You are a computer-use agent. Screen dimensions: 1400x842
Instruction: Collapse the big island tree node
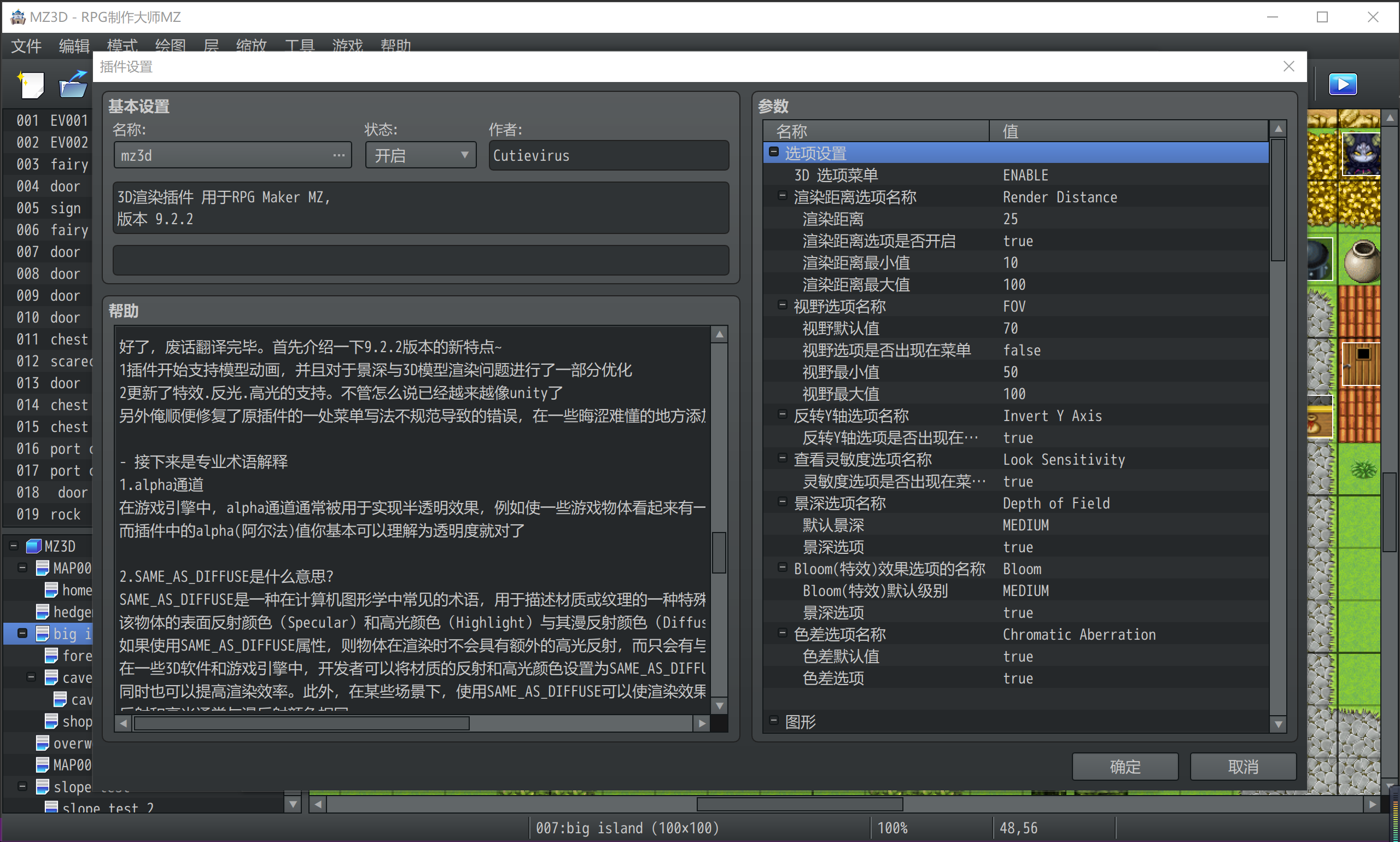[23, 633]
